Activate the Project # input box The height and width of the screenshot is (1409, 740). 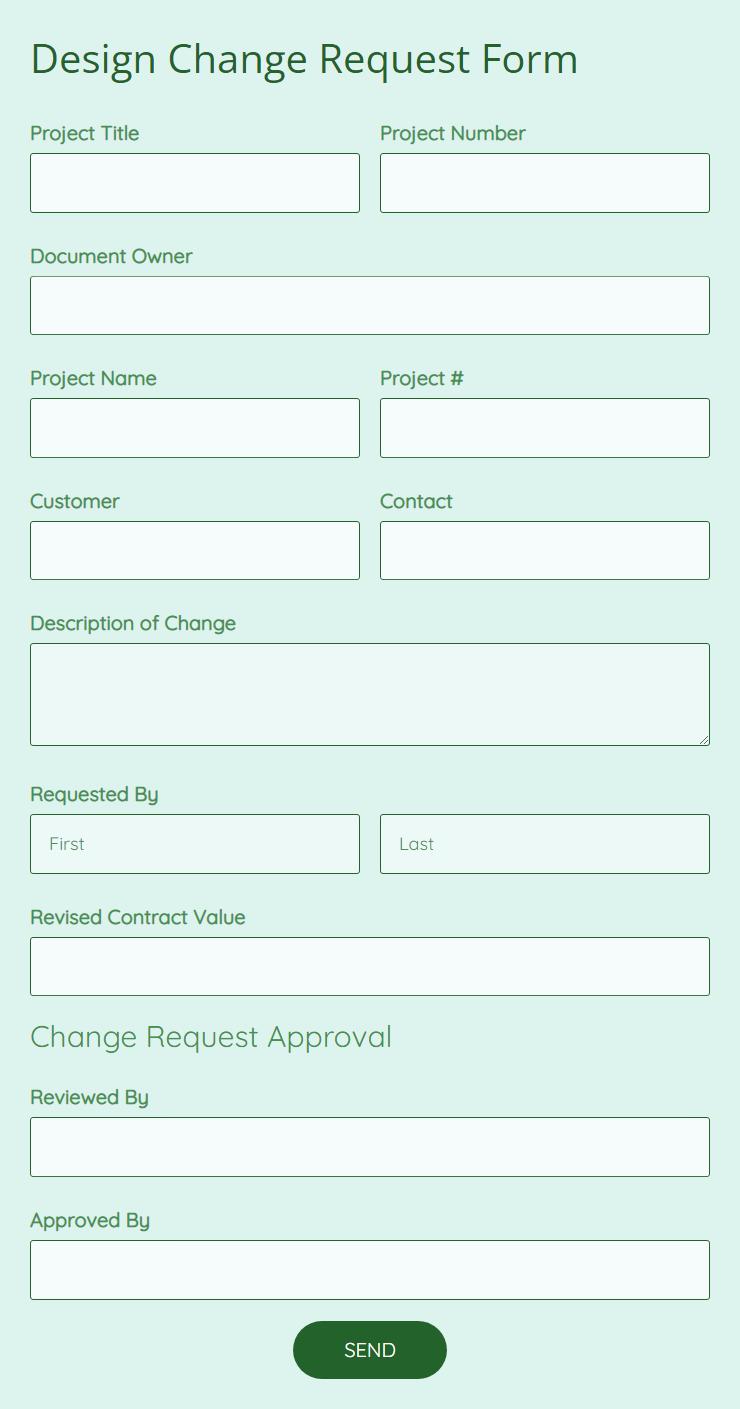[545, 428]
